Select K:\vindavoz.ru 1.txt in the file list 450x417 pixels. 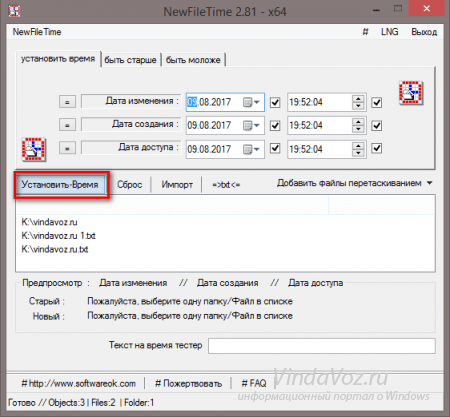tap(58, 236)
